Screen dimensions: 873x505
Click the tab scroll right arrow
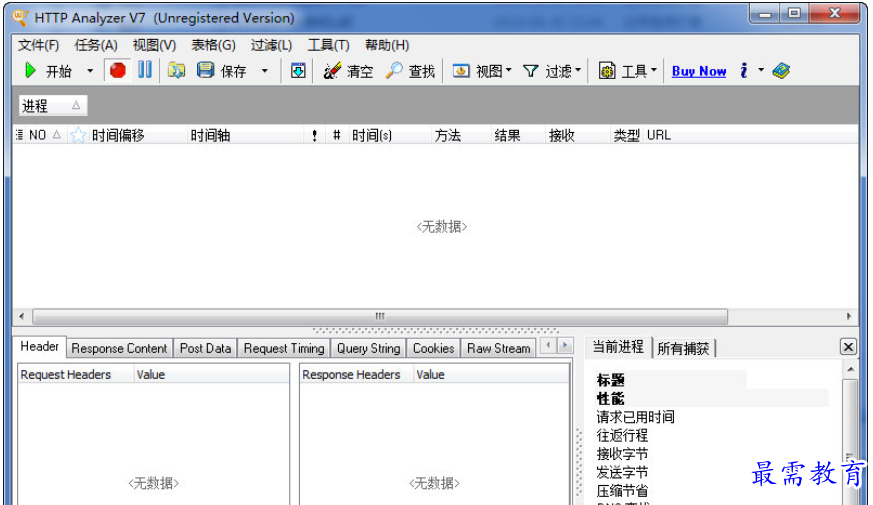[x=565, y=345]
